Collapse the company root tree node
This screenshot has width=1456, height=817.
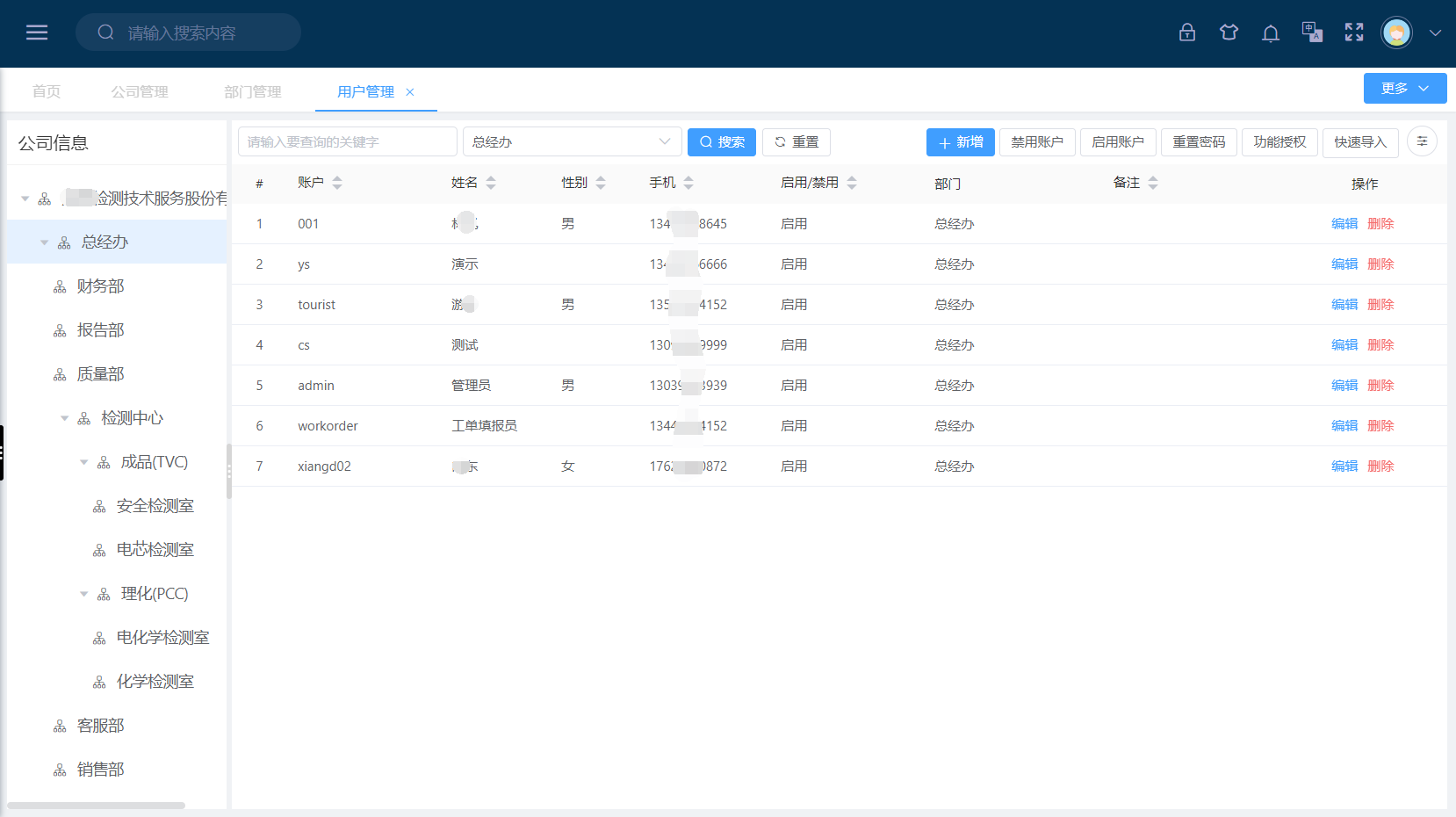25,199
